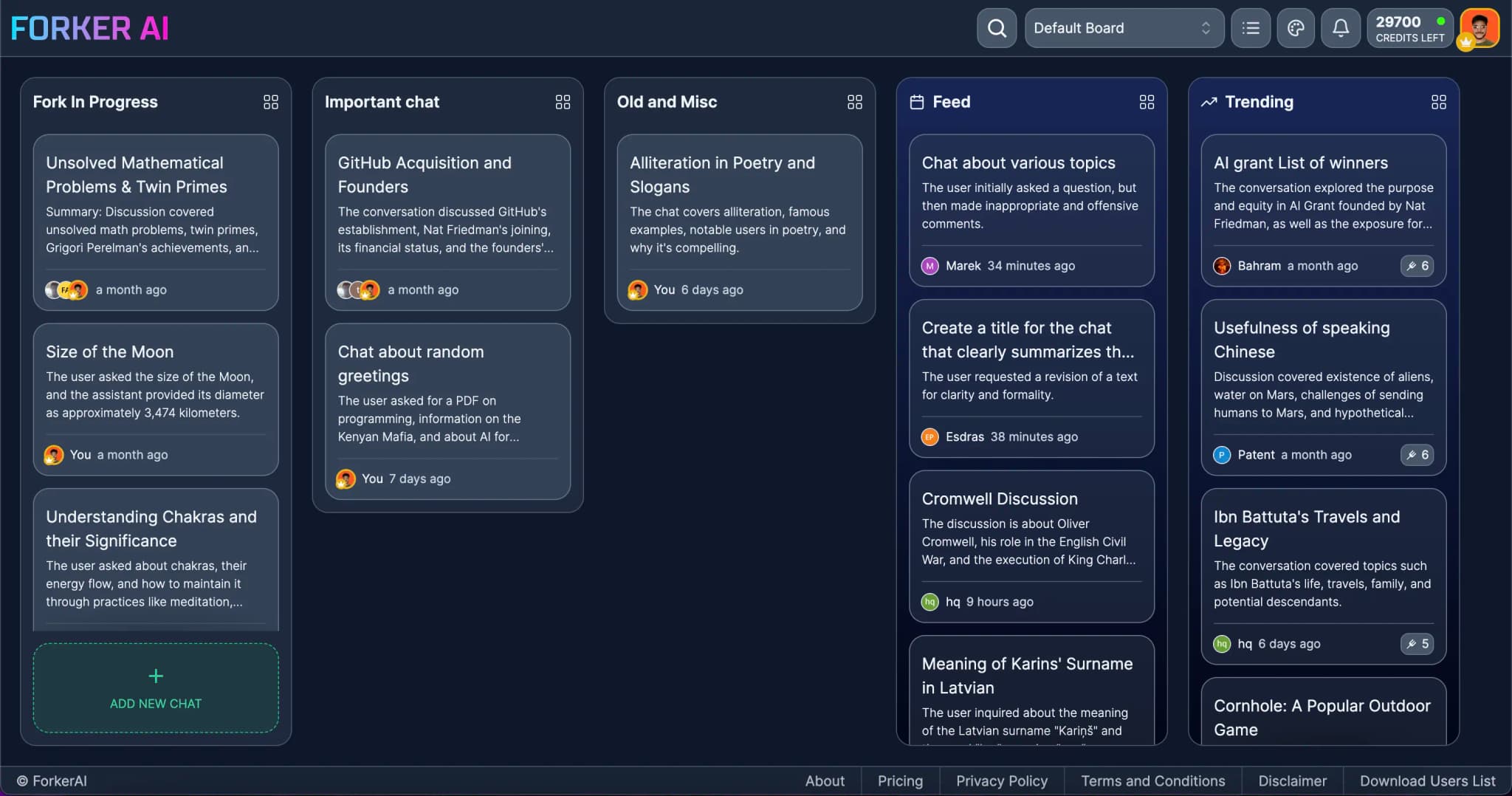Click fork count badge on AI grant card
Image resolution: width=1512 pixels, height=796 pixels.
1417,266
